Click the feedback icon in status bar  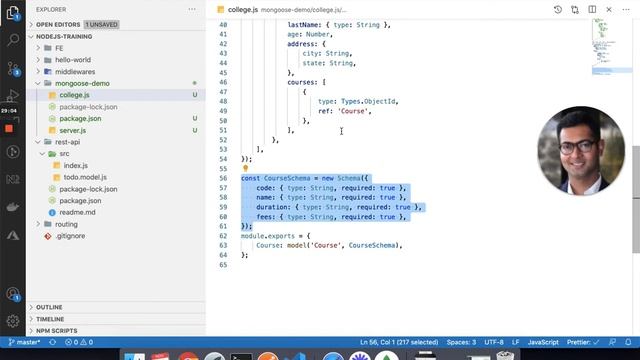point(612,342)
